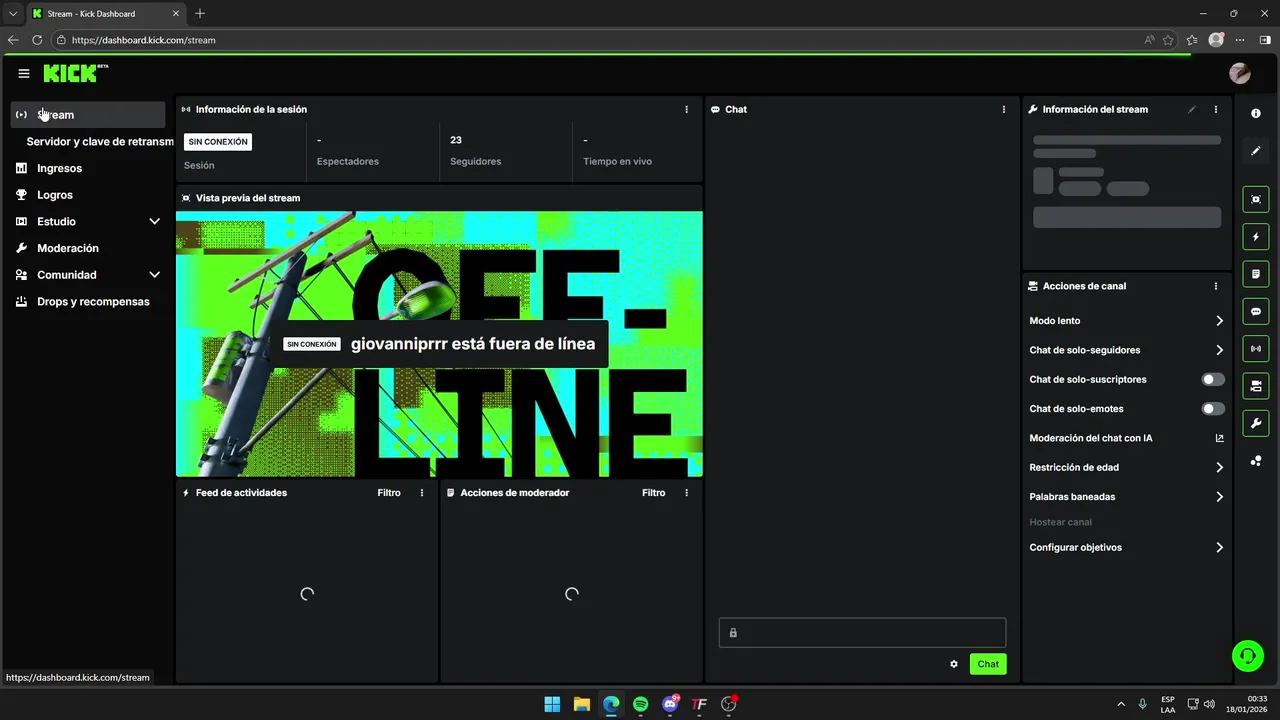Toggle Chat de solo-suscriptores switch
This screenshot has height=720, width=1280.
point(1213,380)
